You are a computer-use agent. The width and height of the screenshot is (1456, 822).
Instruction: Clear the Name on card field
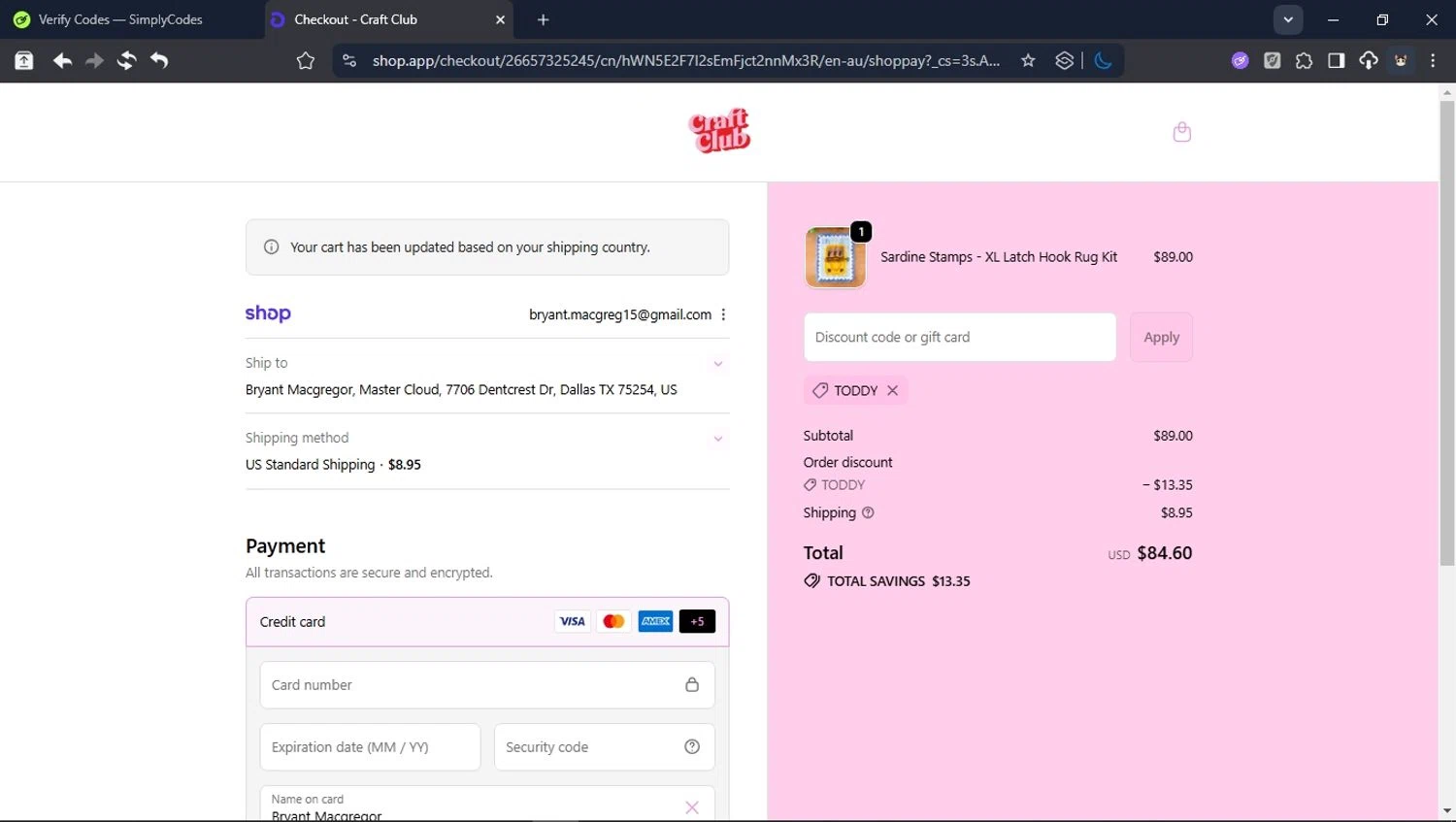pyautogui.click(x=692, y=807)
